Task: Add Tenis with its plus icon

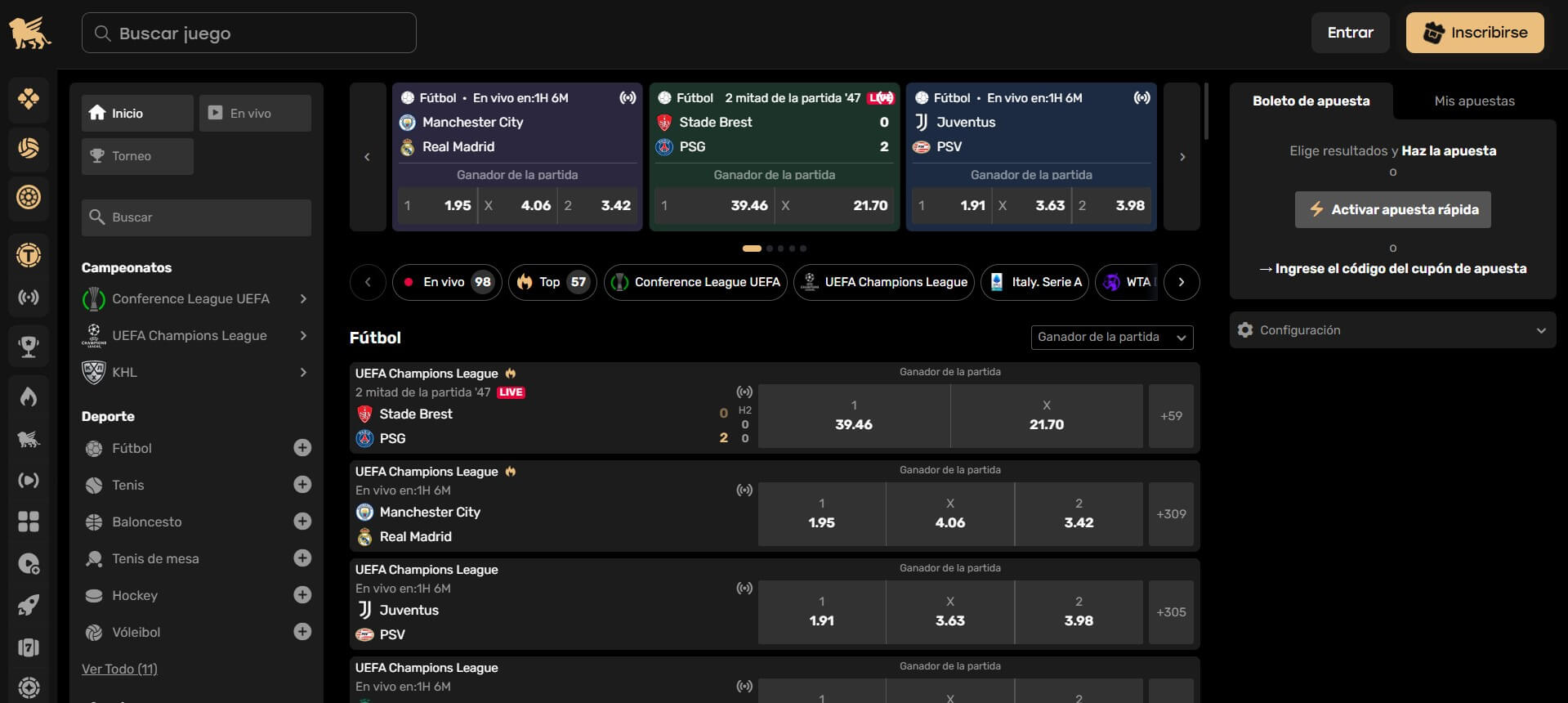Action: click(x=302, y=485)
